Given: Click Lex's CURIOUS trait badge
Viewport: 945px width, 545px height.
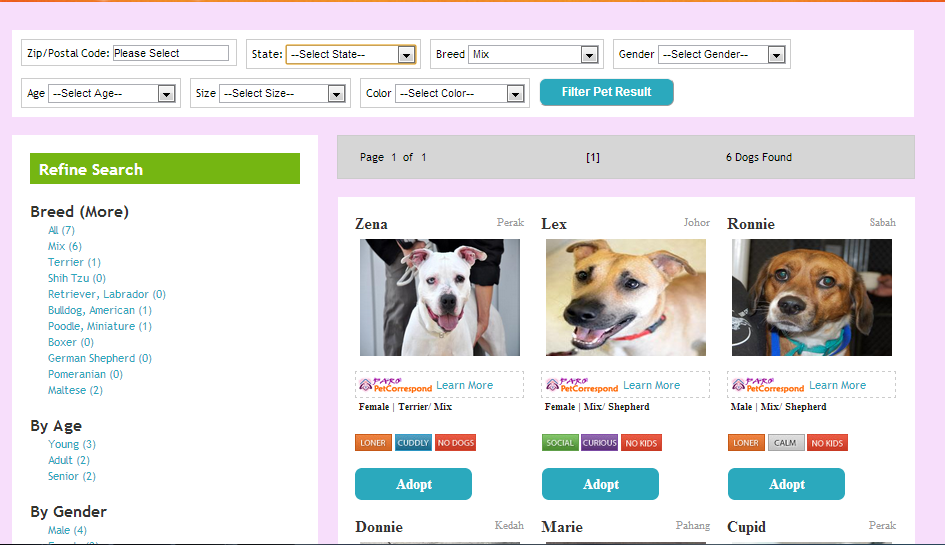Looking at the screenshot, I should 600,443.
